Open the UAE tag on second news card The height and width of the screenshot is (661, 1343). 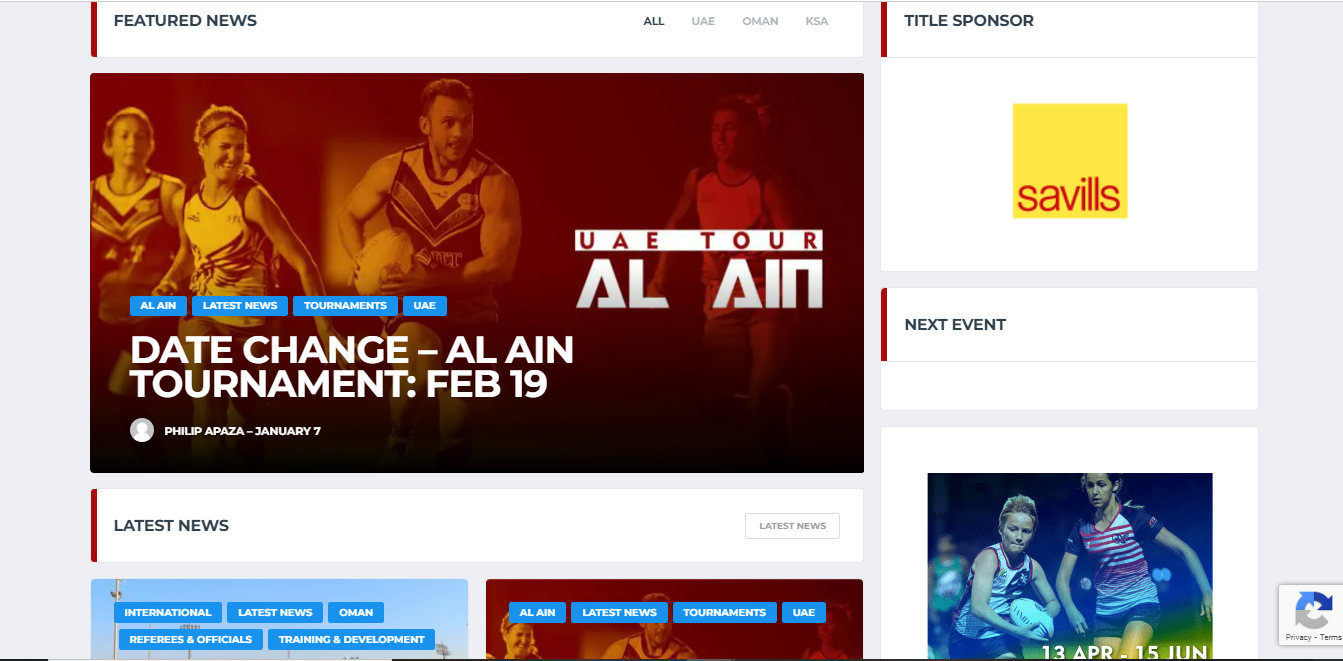[804, 613]
